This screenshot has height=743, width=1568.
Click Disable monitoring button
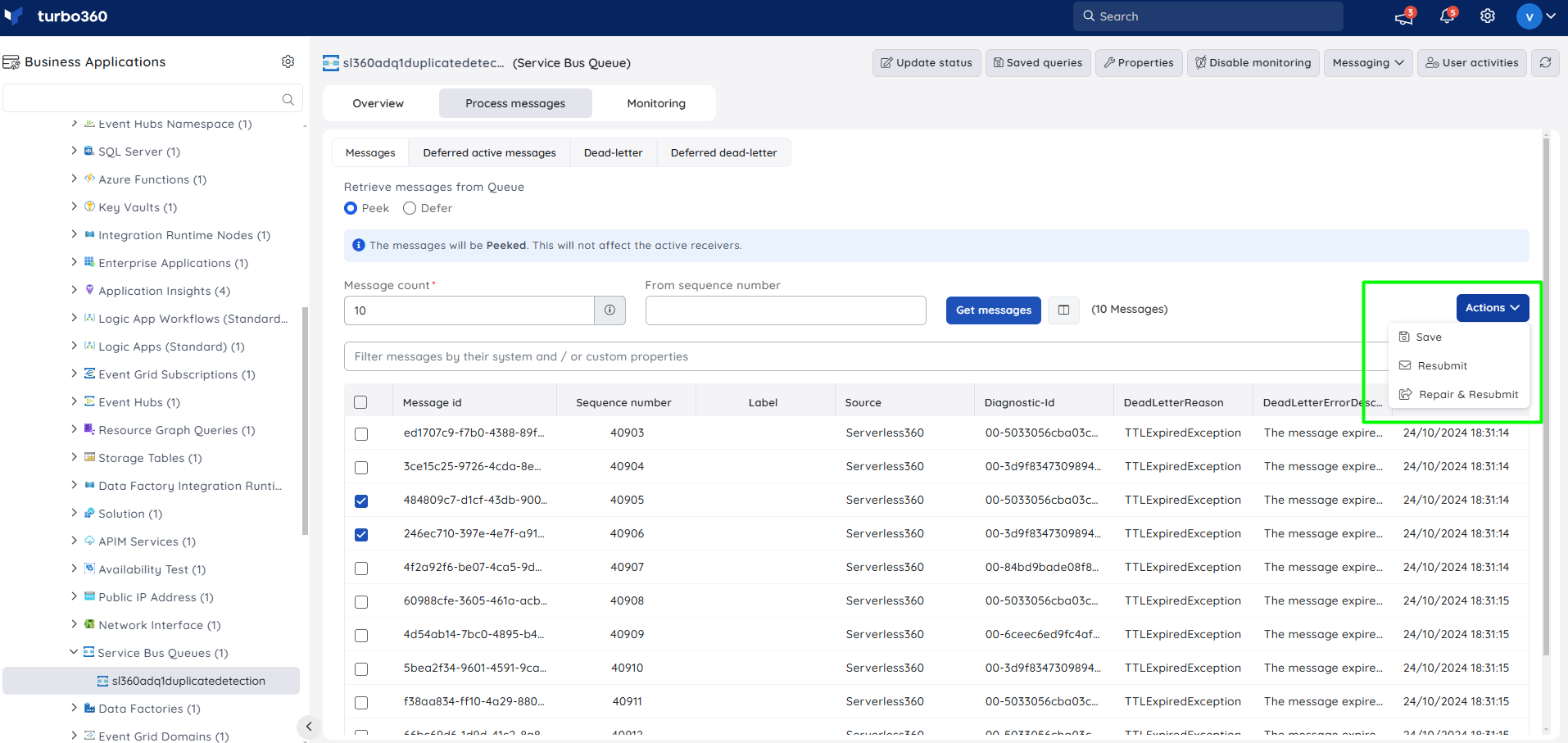(x=1253, y=62)
